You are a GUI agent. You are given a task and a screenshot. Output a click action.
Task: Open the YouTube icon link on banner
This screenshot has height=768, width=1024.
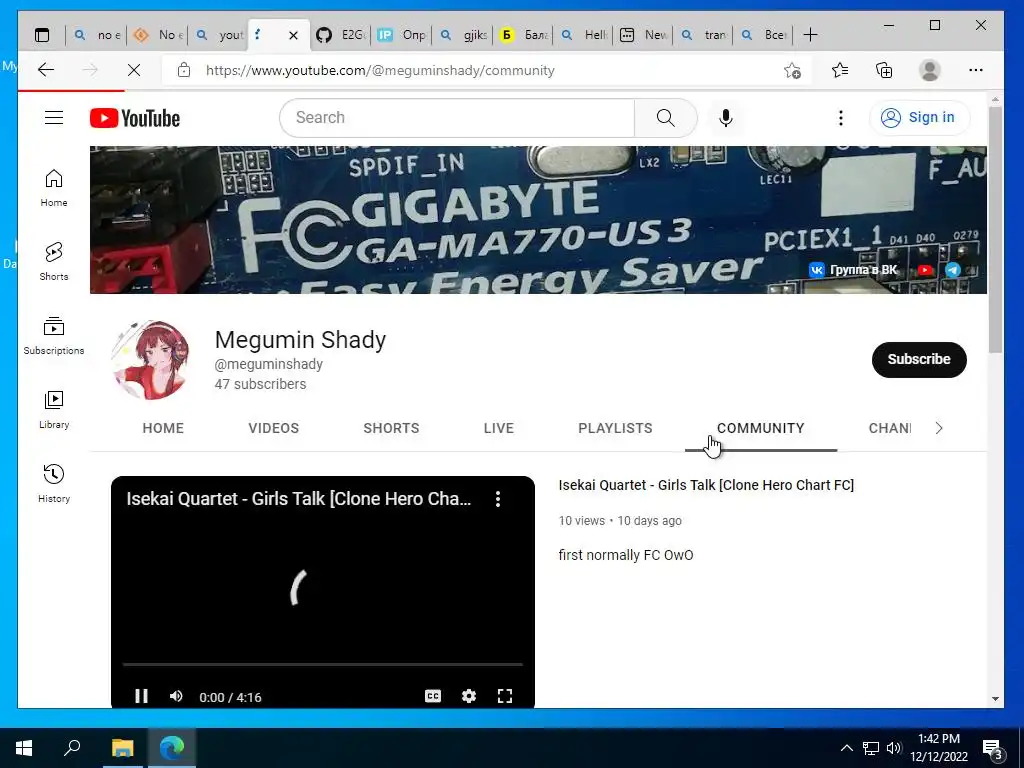click(x=925, y=270)
